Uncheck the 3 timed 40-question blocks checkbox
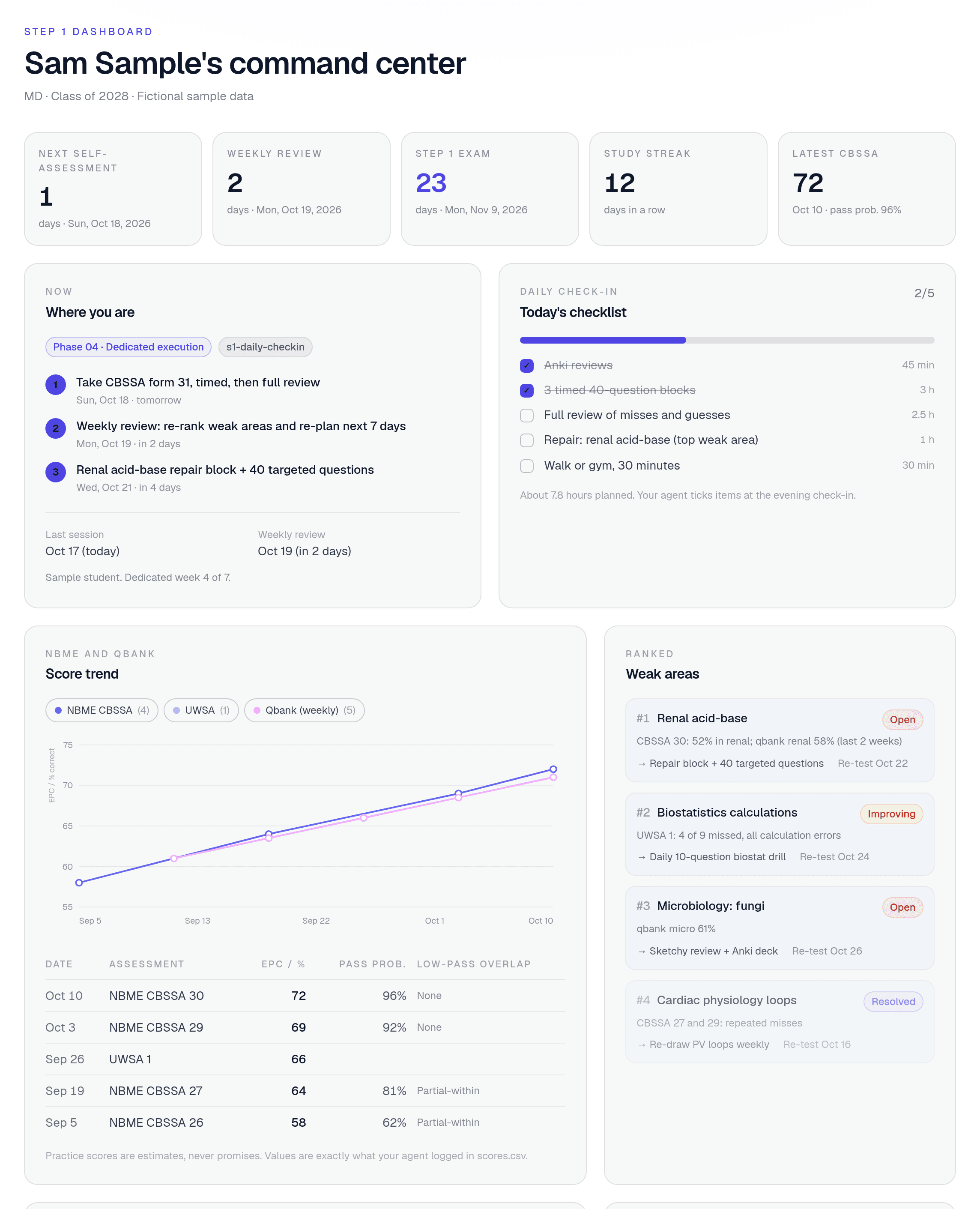Image resolution: width=980 pixels, height=1209 pixels. pos(527,390)
